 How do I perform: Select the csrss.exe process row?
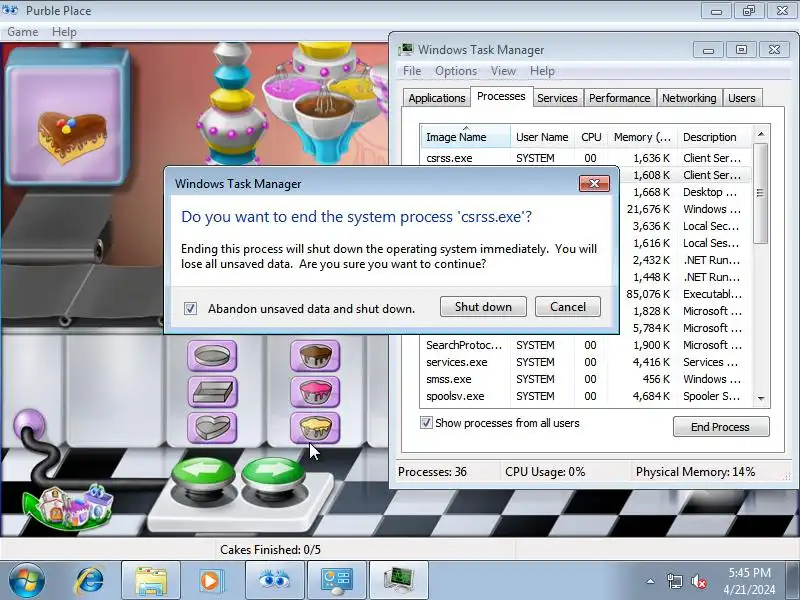(x=586, y=158)
